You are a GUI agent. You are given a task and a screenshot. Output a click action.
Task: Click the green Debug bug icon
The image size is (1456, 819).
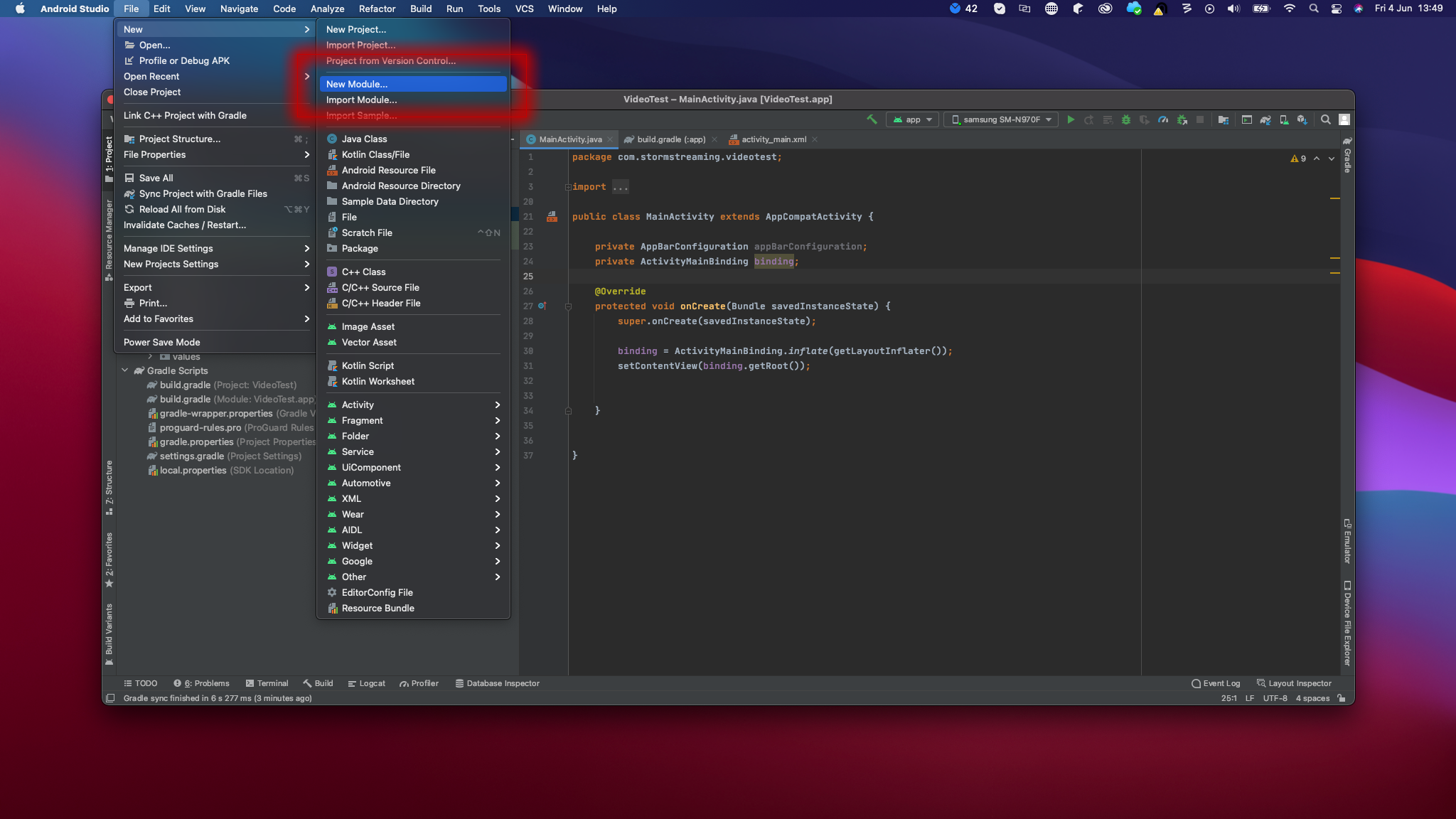coord(1126,119)
